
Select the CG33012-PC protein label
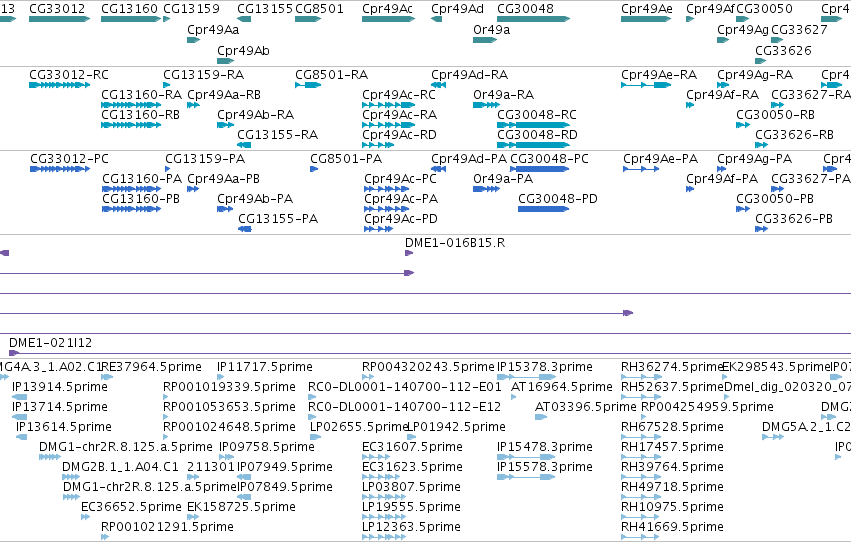(x=69, y=158)
